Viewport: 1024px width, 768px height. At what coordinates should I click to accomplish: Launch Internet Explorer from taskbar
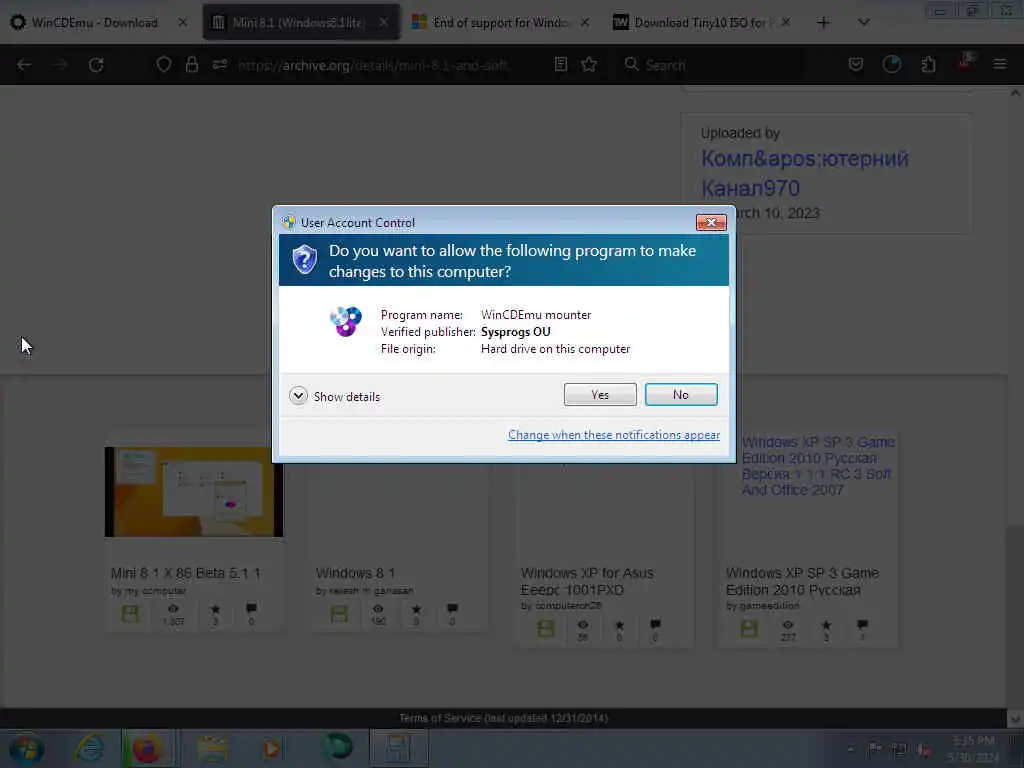(x=89, y=748)
